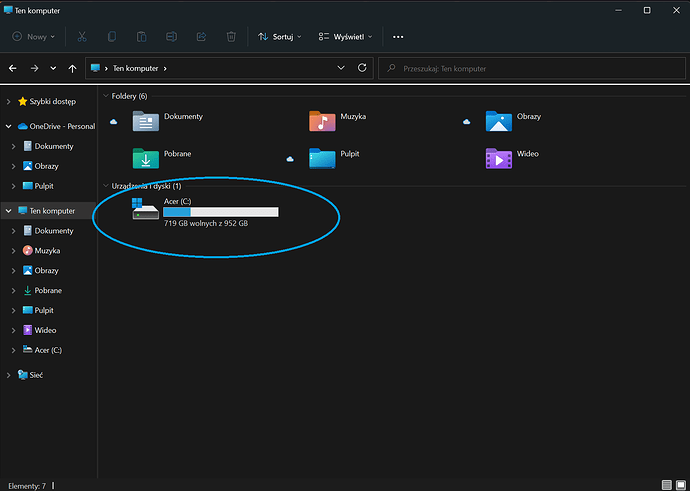Go back with the left arrow

tap(13, 68)
